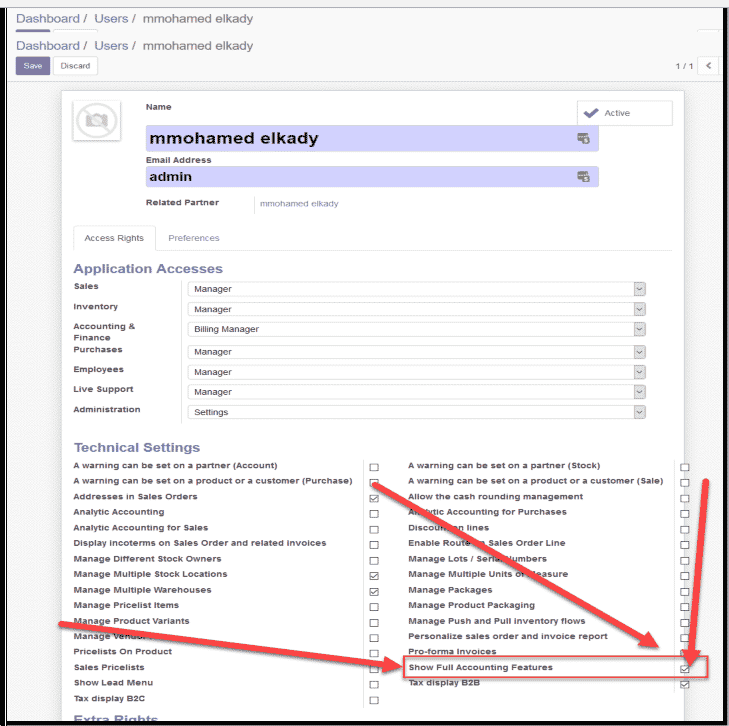Enable Display incoterms on Sales Order checkbox
The height and width of the screenshot is (726, 729).
pos(374,545)
